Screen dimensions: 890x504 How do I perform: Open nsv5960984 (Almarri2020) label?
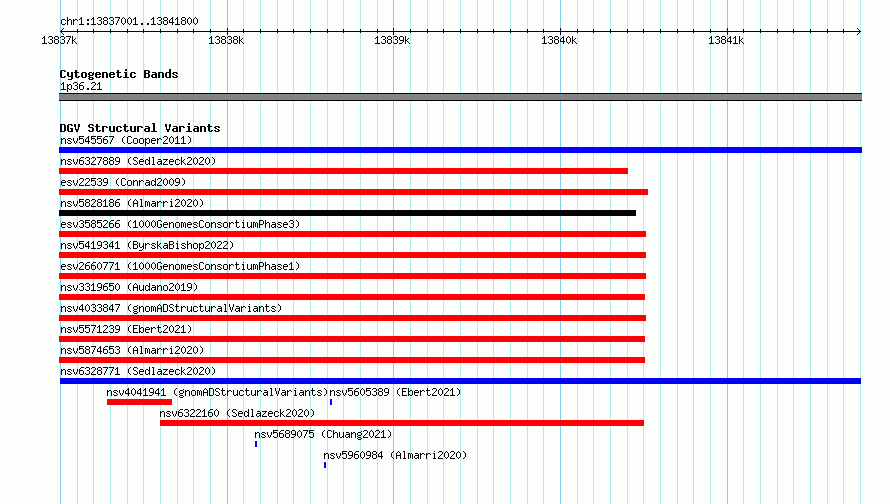pos(395,455)
